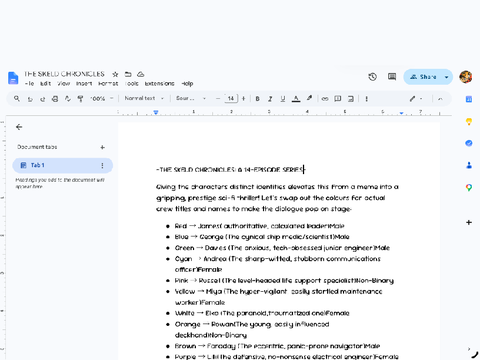Open Google Tasks from side panel
The height and width of the screenshot is (360, 480).
pyautogui.click(x=469, y=143)
